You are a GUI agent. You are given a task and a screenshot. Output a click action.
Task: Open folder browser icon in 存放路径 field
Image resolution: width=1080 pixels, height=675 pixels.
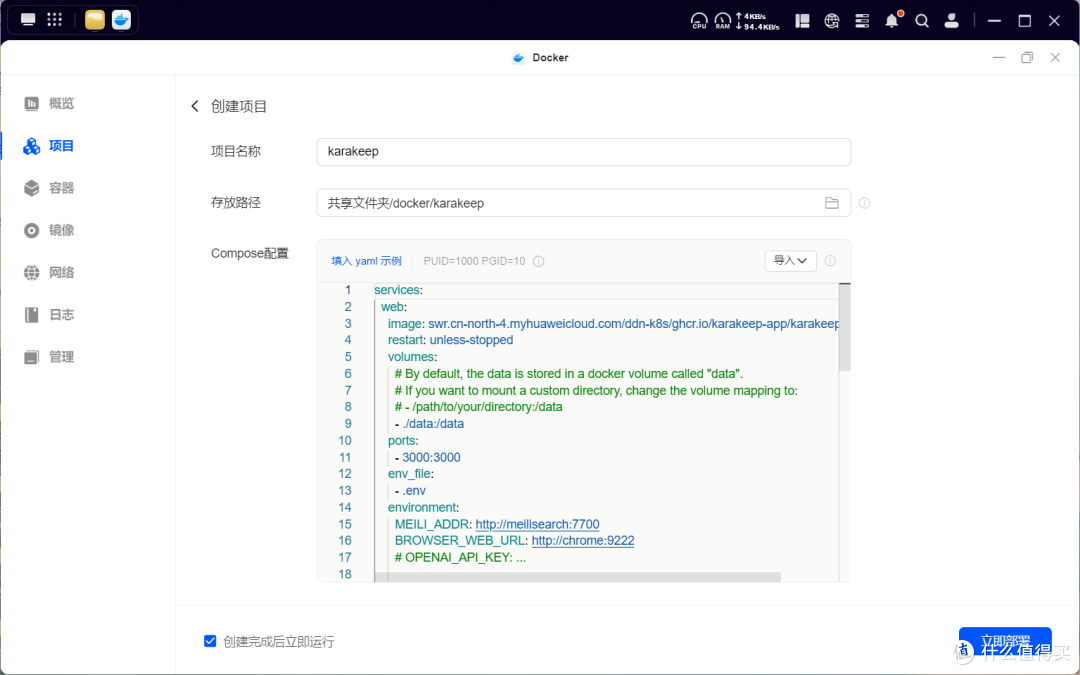(x=831, y=203)
